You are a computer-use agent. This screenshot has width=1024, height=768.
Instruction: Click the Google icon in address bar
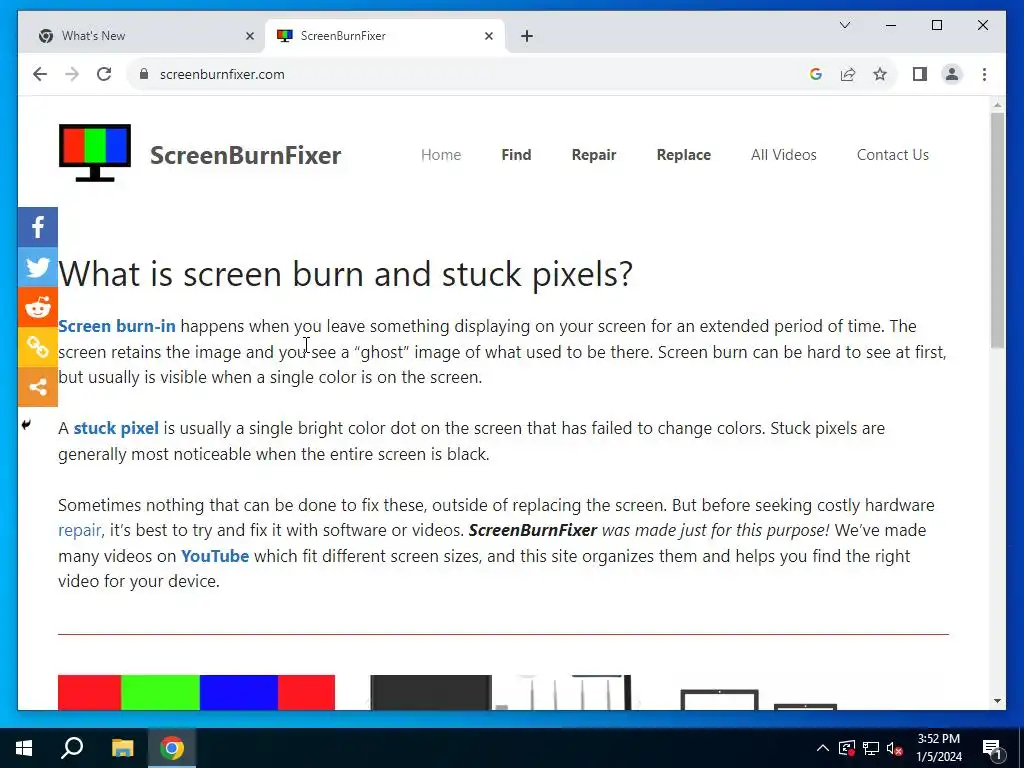[x=816, y=74]
